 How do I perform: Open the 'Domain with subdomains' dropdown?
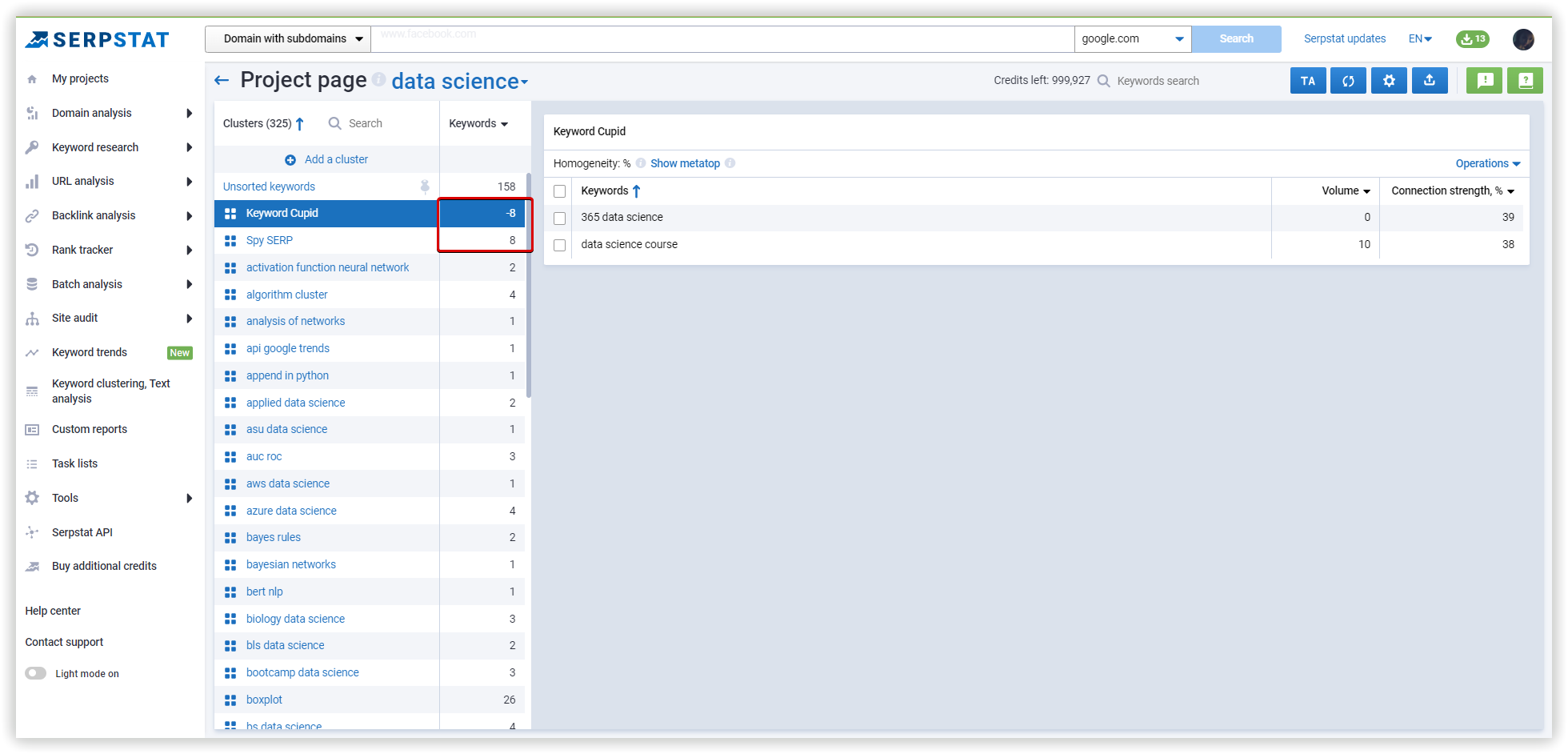pyautogui.click(x=288, y=38)
